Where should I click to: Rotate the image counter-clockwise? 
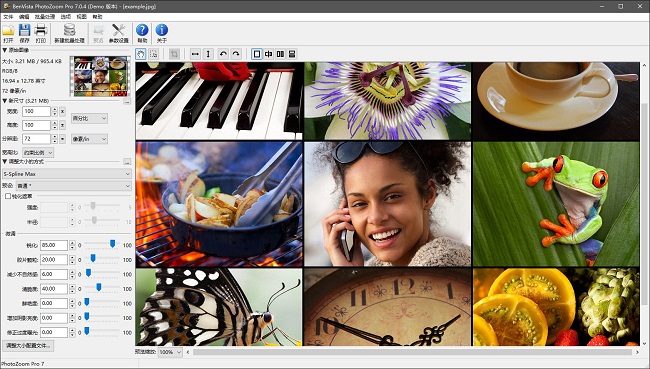point(223,54)
